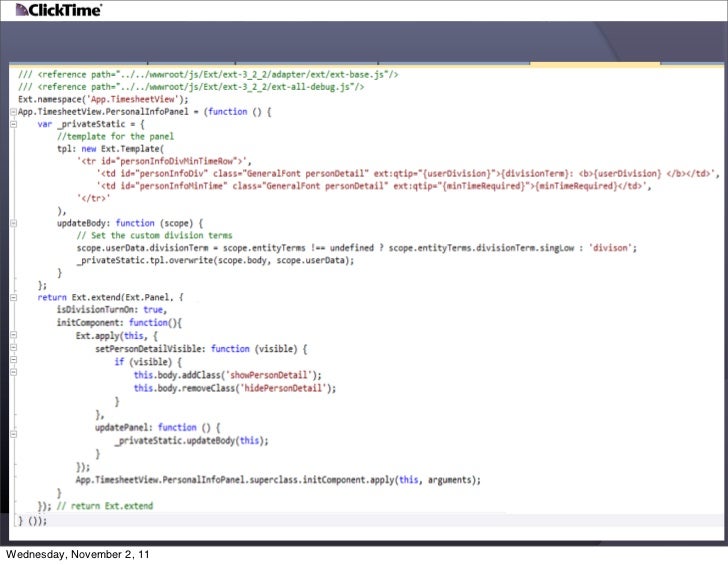Viewport: 728px width, 565px height.
Task: Click the personInfoDivMinTimeRow tr string
Action: (164, 161)
